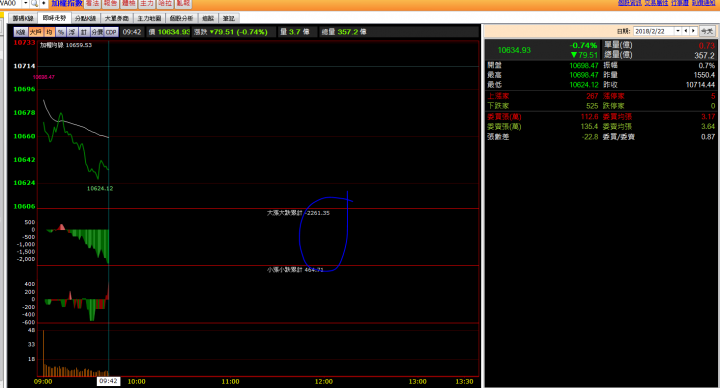
Task: Click the 漲停家 5 value
Action: 713,96
